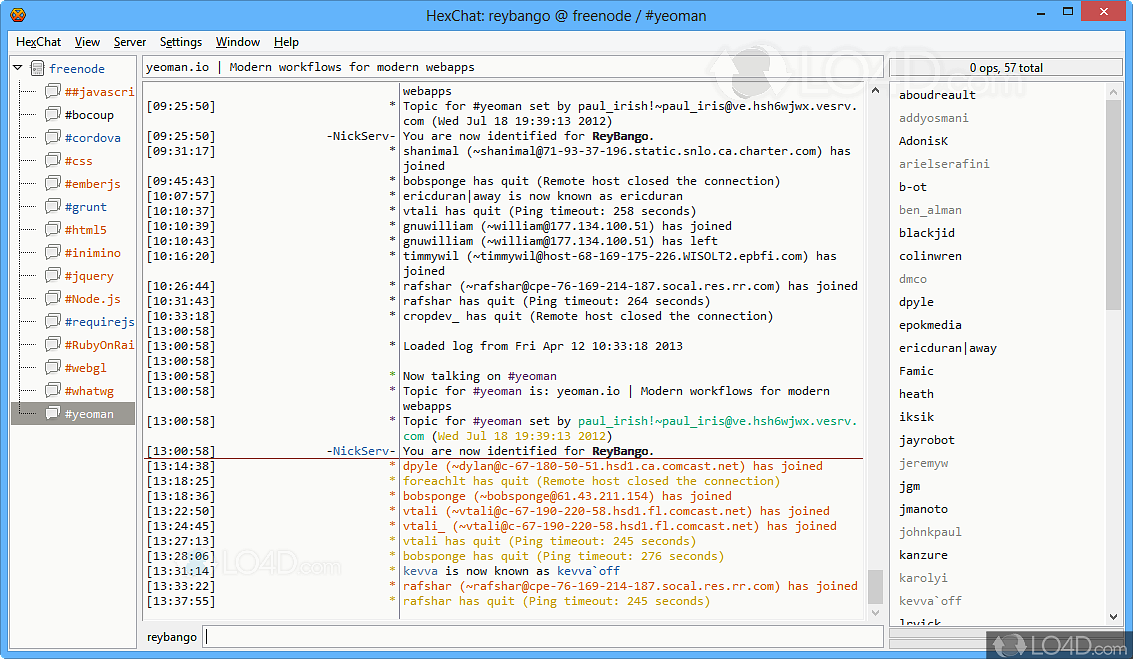The height and width of the screenshot is (659, 1133).
Task: Click the chat bubble icon beside #bocoup
Action: (x=53, y=115)
